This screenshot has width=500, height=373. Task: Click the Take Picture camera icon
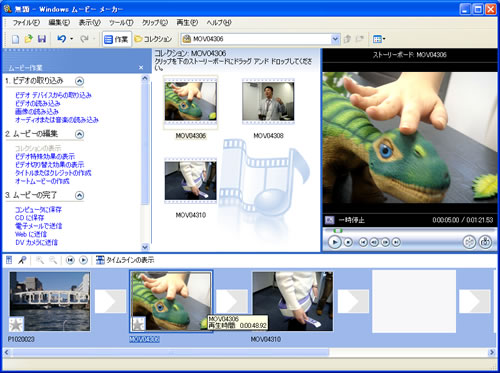coord(485,242)
